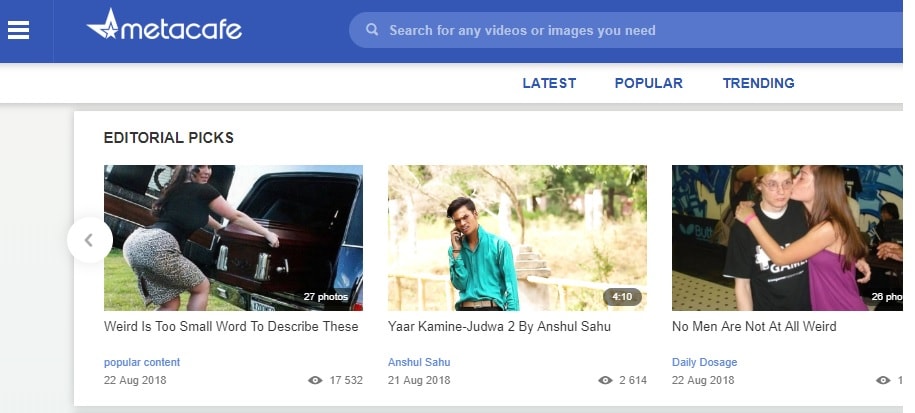Image resolution: width=915 pixels, height=413 pixels.
Task: Click the search magnifier icon
Action: click(x=372, y=30)
